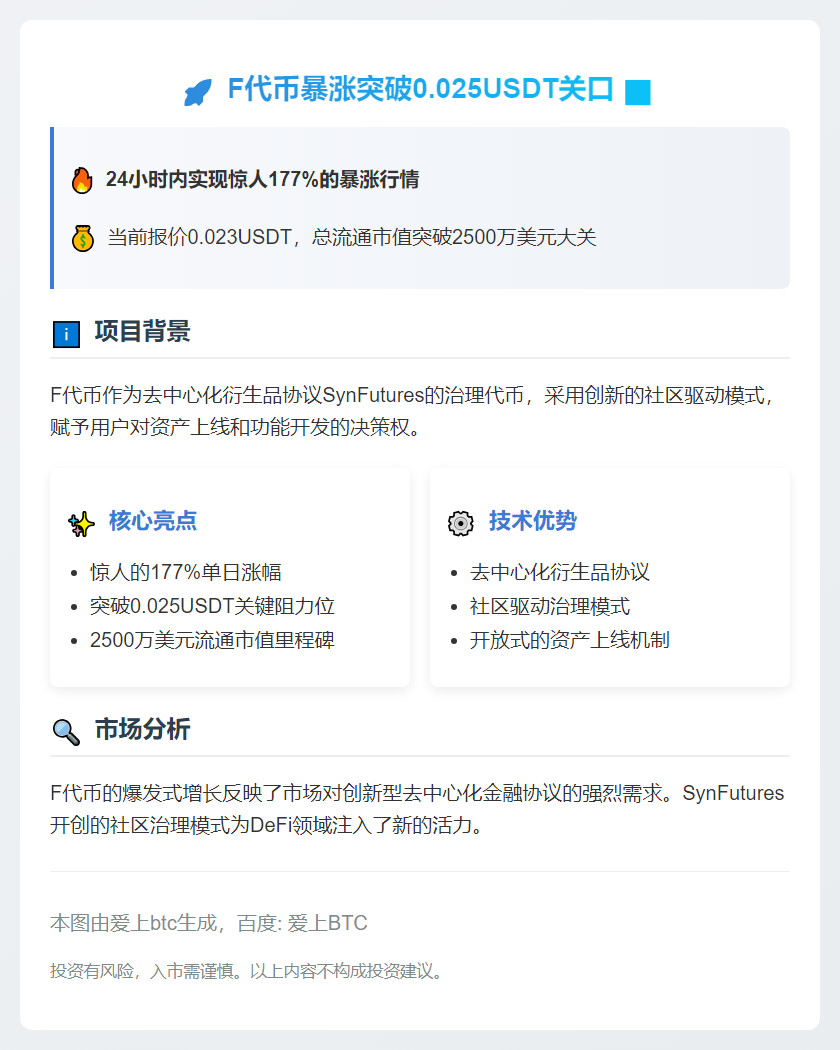Click the gear icon beside 技术优势

(460, 523)
